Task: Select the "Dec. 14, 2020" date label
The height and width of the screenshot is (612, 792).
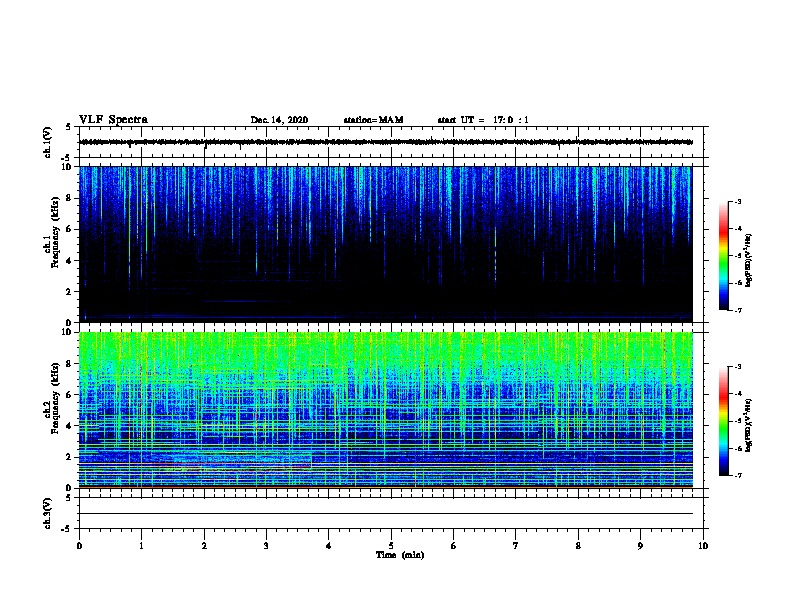Action: (x=279, y=120)
